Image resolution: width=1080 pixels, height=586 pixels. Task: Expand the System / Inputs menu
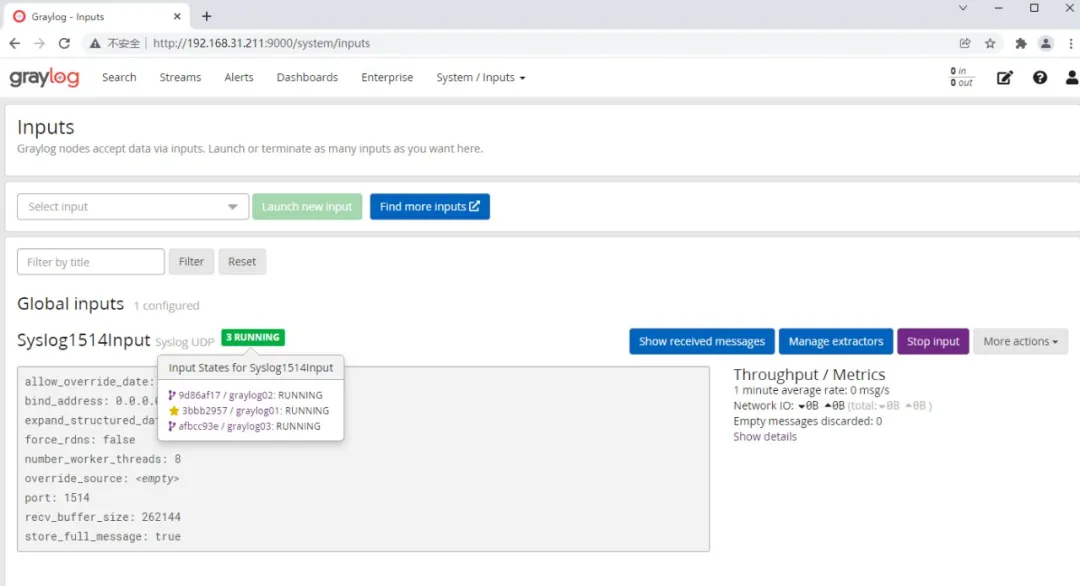point(481,77)
